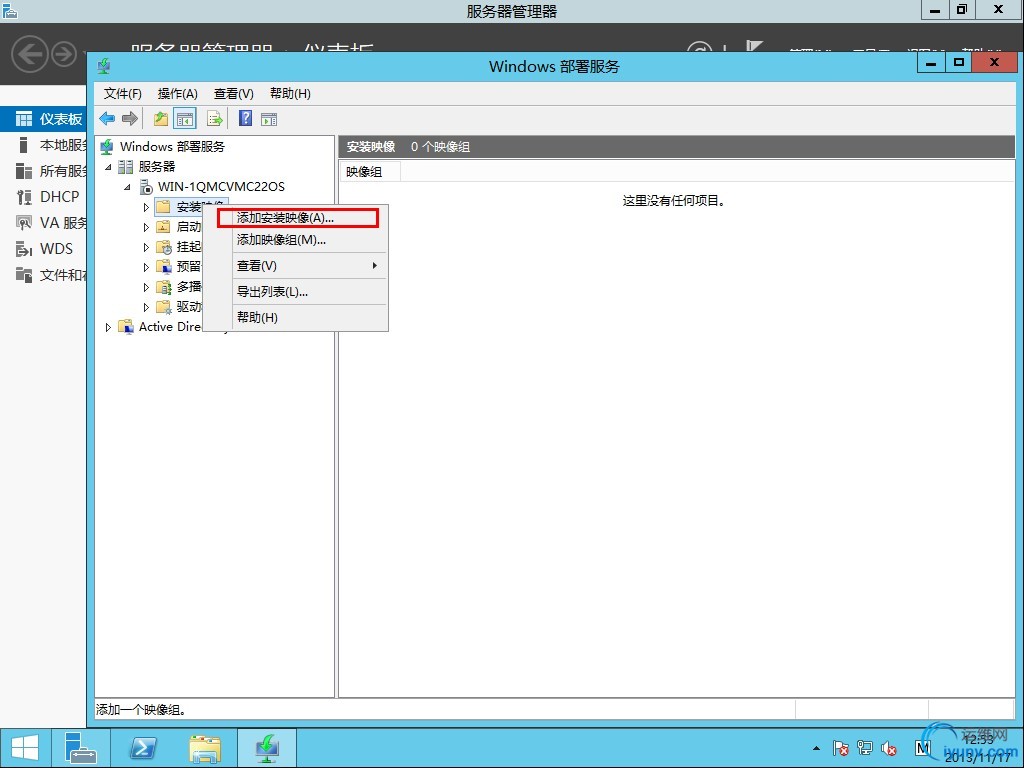Click the Windows 部署服务 root node icon
1024x768 pixels.
(x=106, y=147)
